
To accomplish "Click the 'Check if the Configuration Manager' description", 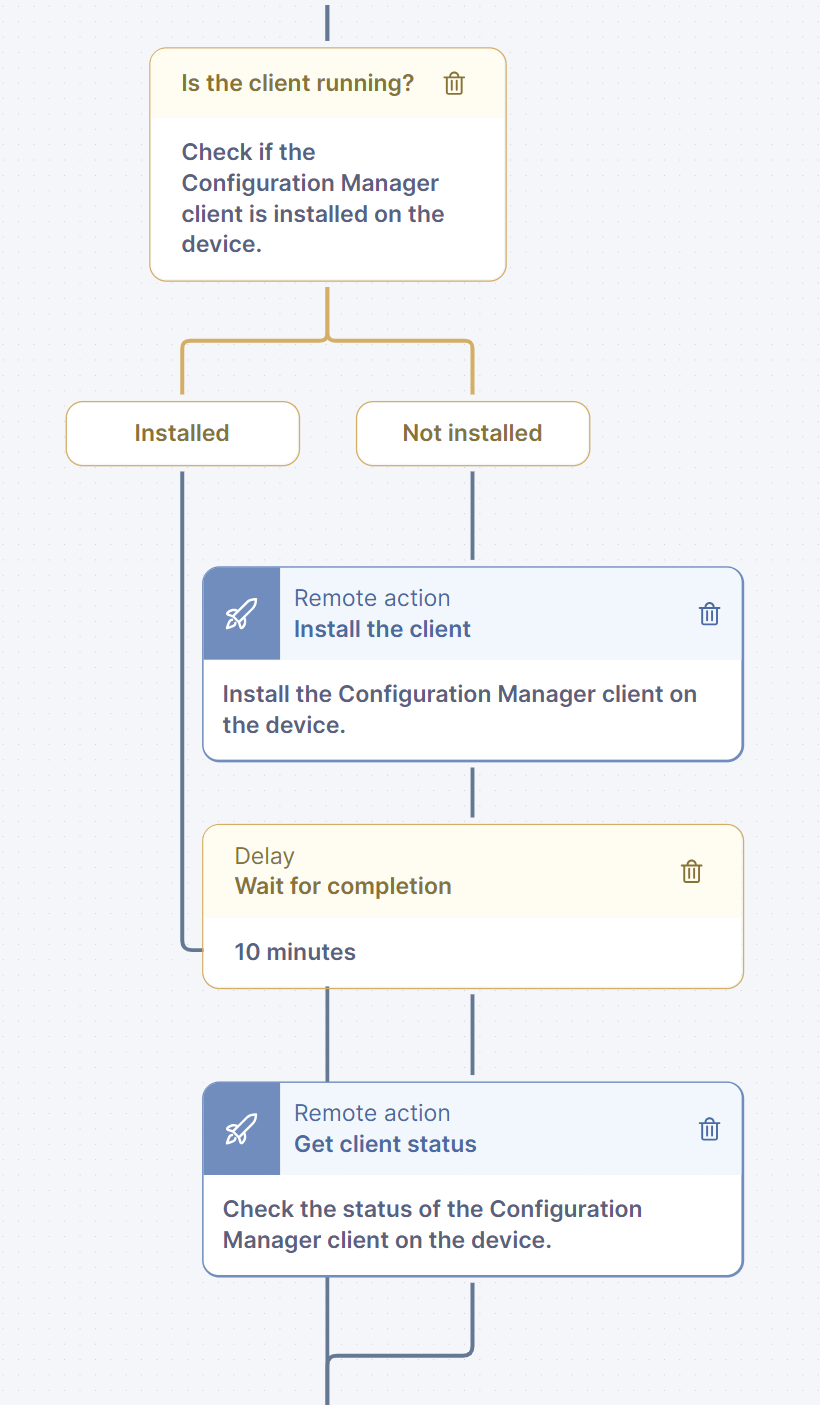I will (x=312, y=198).
